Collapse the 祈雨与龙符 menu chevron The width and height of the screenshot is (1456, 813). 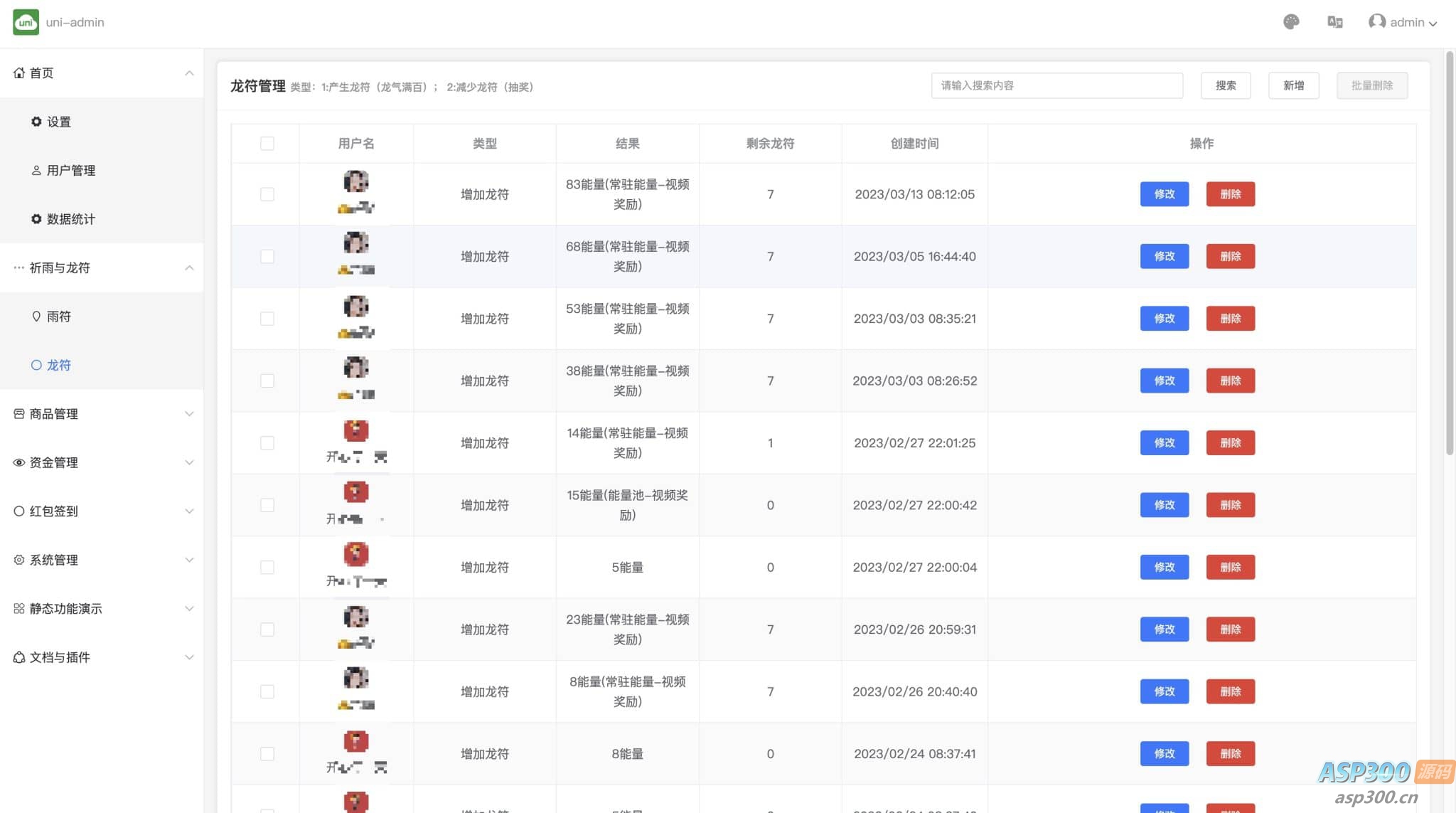189,268
